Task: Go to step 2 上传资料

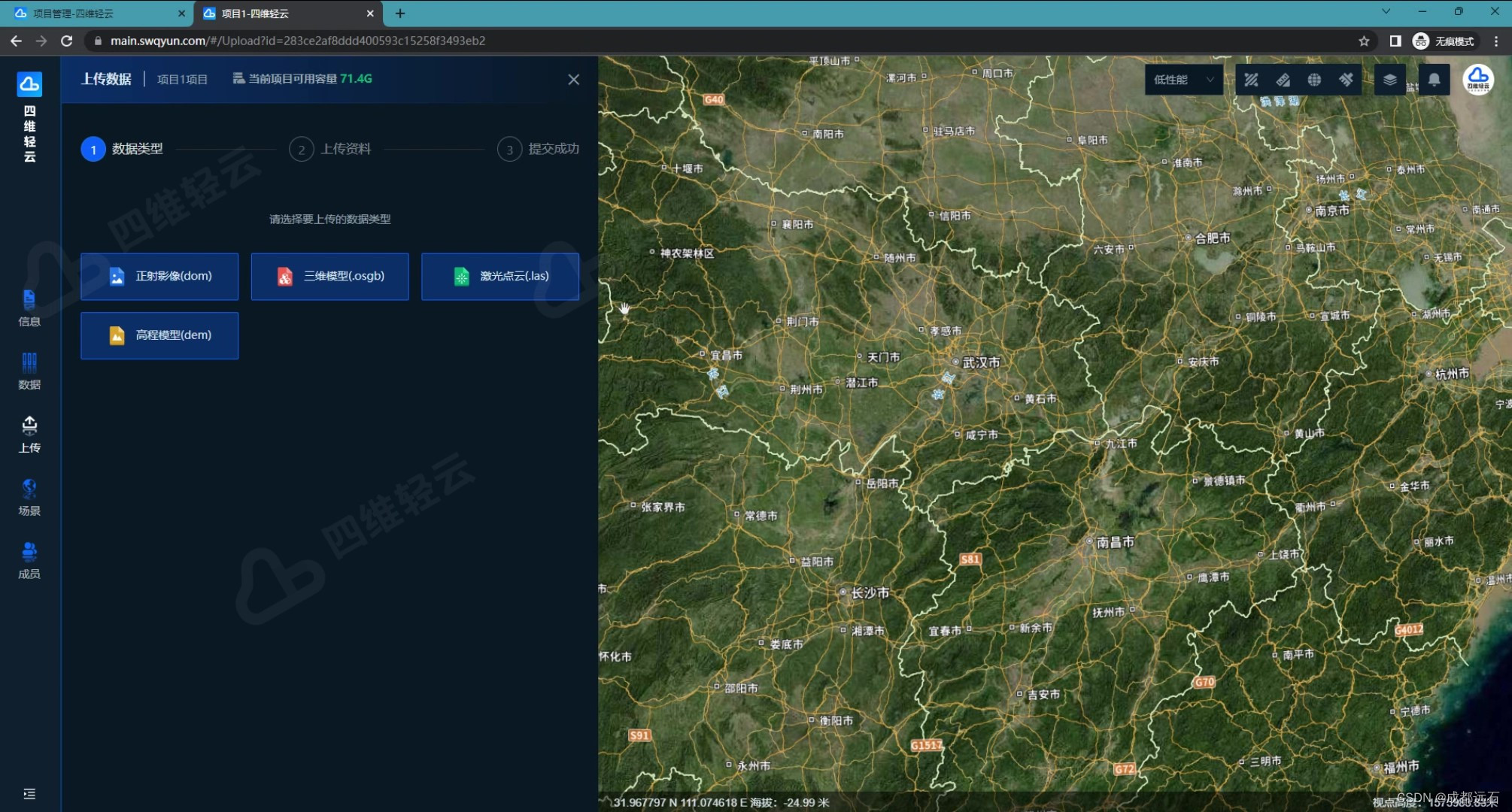Action: tap(330, 149)
